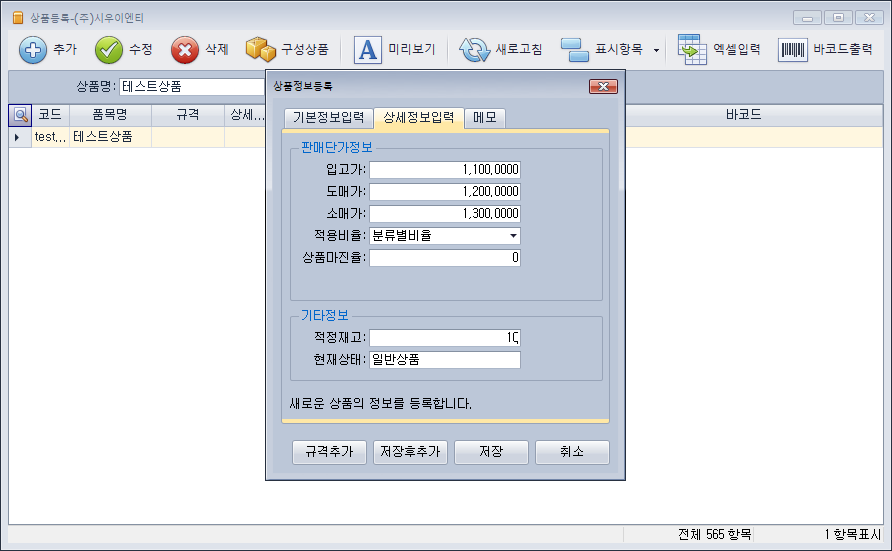Screen dimensions: 892x551
Task: Click the 엑셀입력 spreadsheet import icon
Action: click(x=692, y=49)
